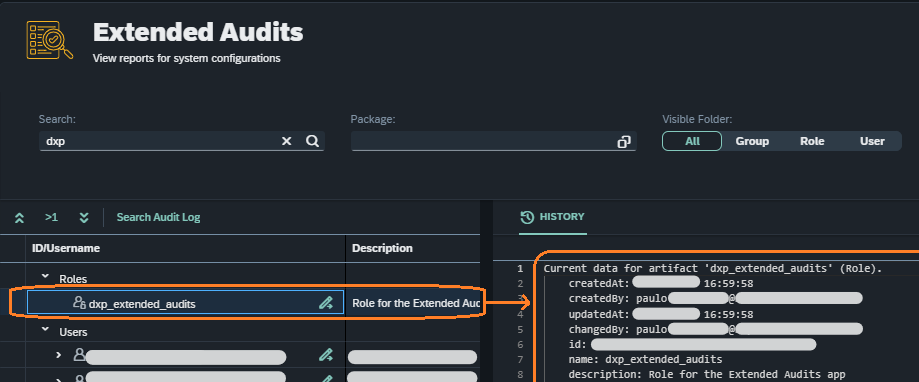Expand all tree nodes icon
Viewport: 919px width, 382px height.
[x=84, y=217]
